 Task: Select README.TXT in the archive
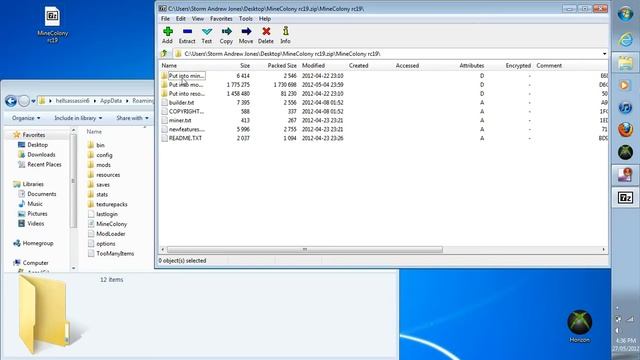tap(181, 138)
